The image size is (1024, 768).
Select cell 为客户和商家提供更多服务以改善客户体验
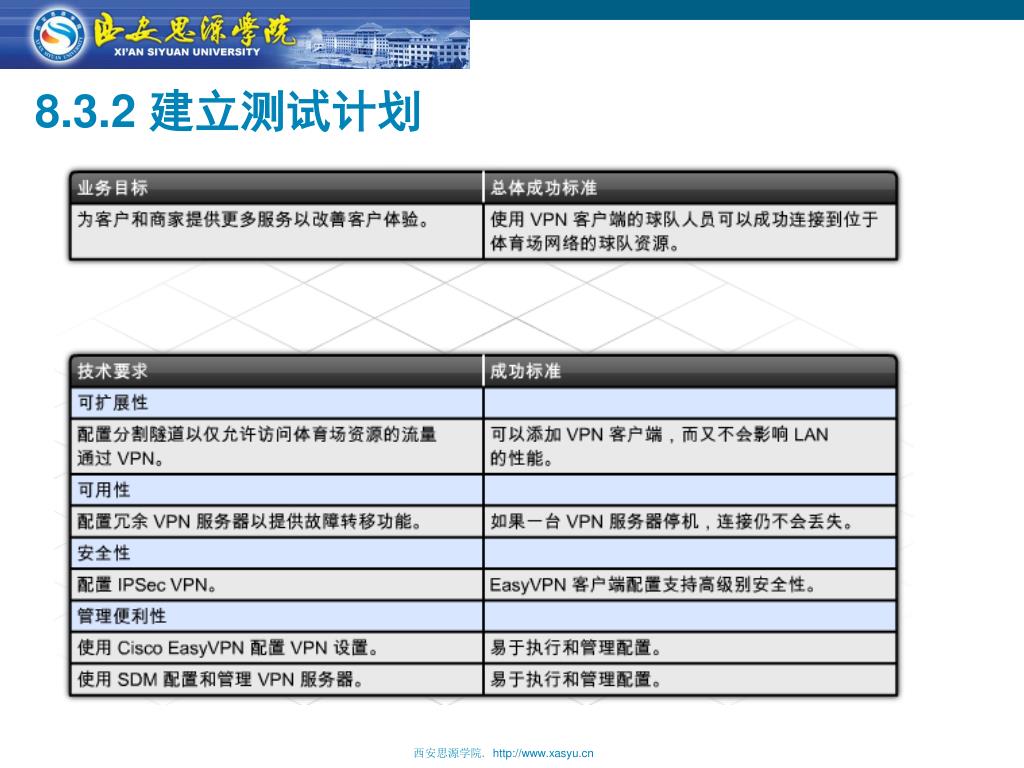point(277,231)
